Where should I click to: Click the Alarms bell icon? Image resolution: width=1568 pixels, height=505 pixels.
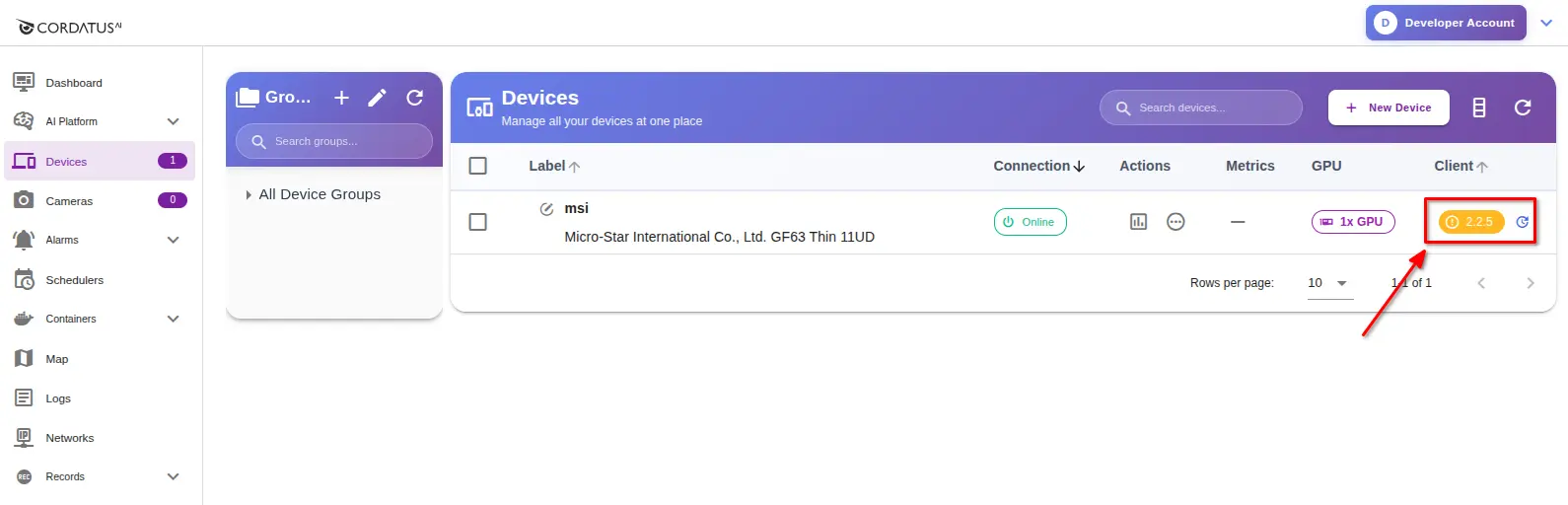point(24,240)
